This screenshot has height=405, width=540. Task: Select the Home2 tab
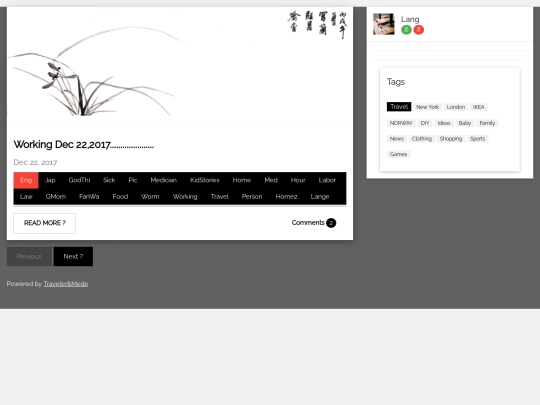click(x=287, y=197)
